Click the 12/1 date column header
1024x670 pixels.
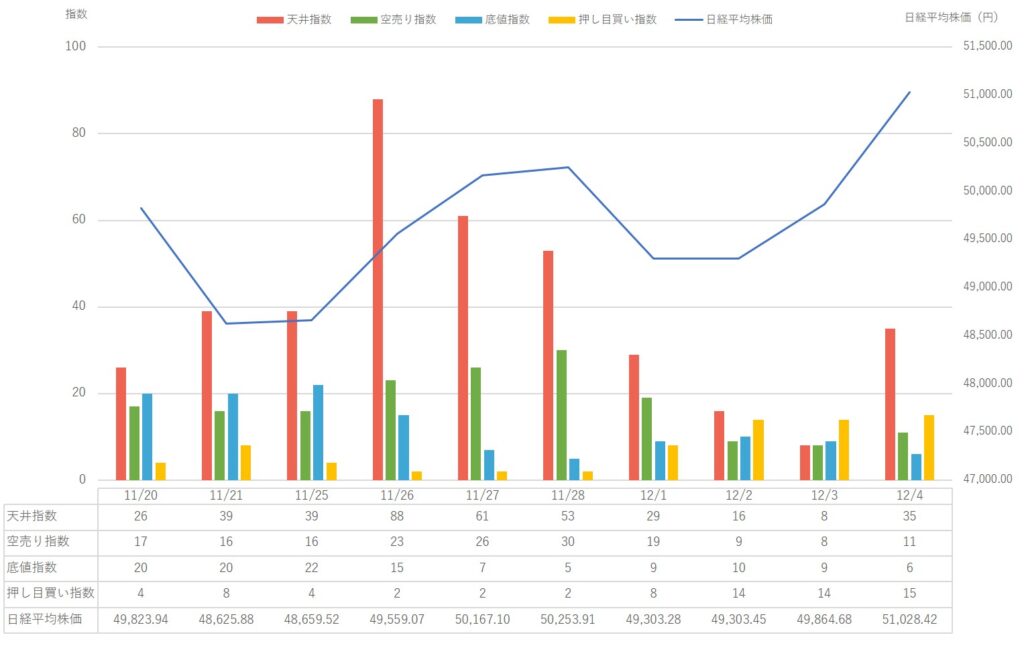coord(654,495)
